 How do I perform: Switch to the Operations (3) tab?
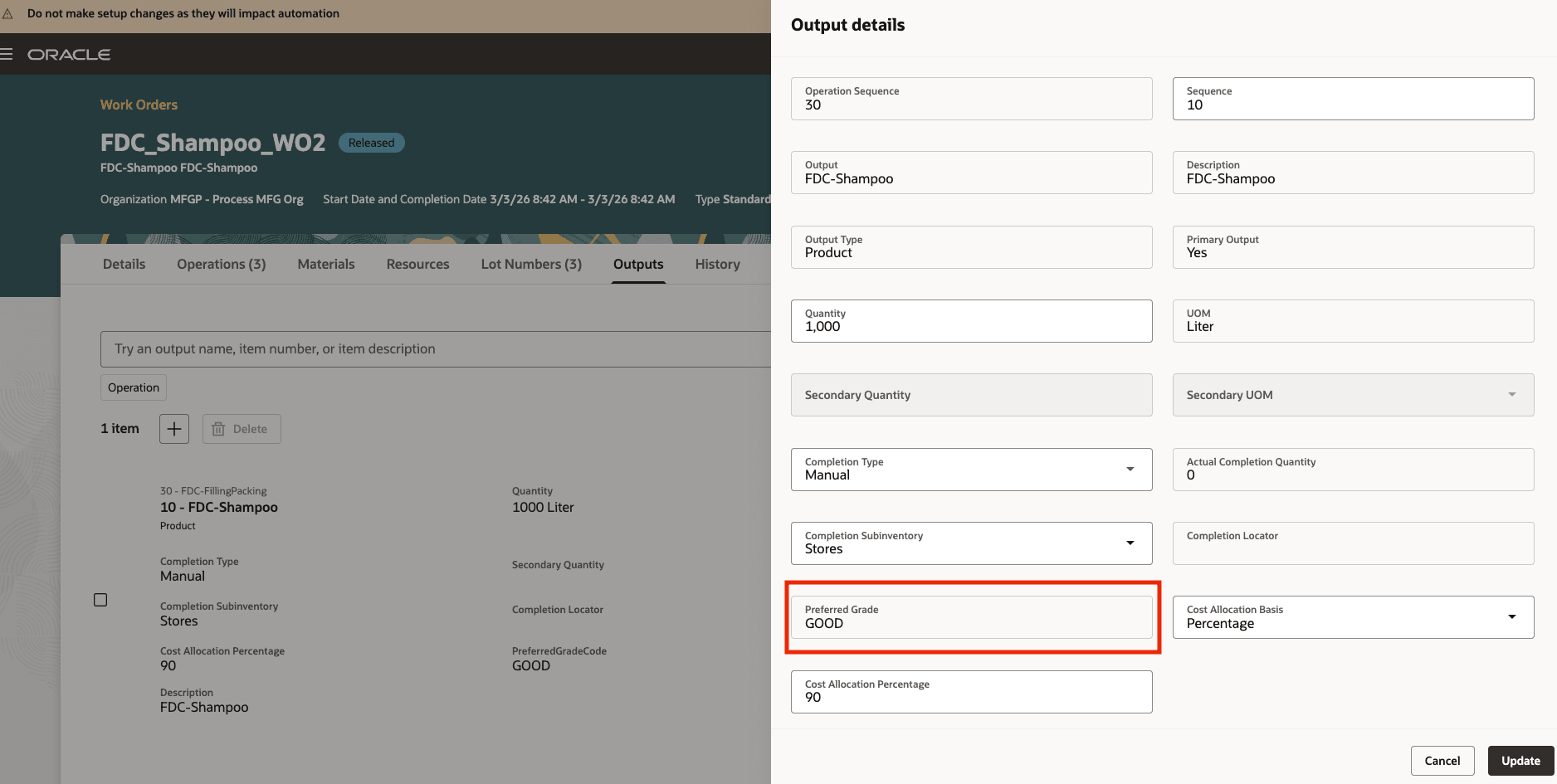point(222,264)
